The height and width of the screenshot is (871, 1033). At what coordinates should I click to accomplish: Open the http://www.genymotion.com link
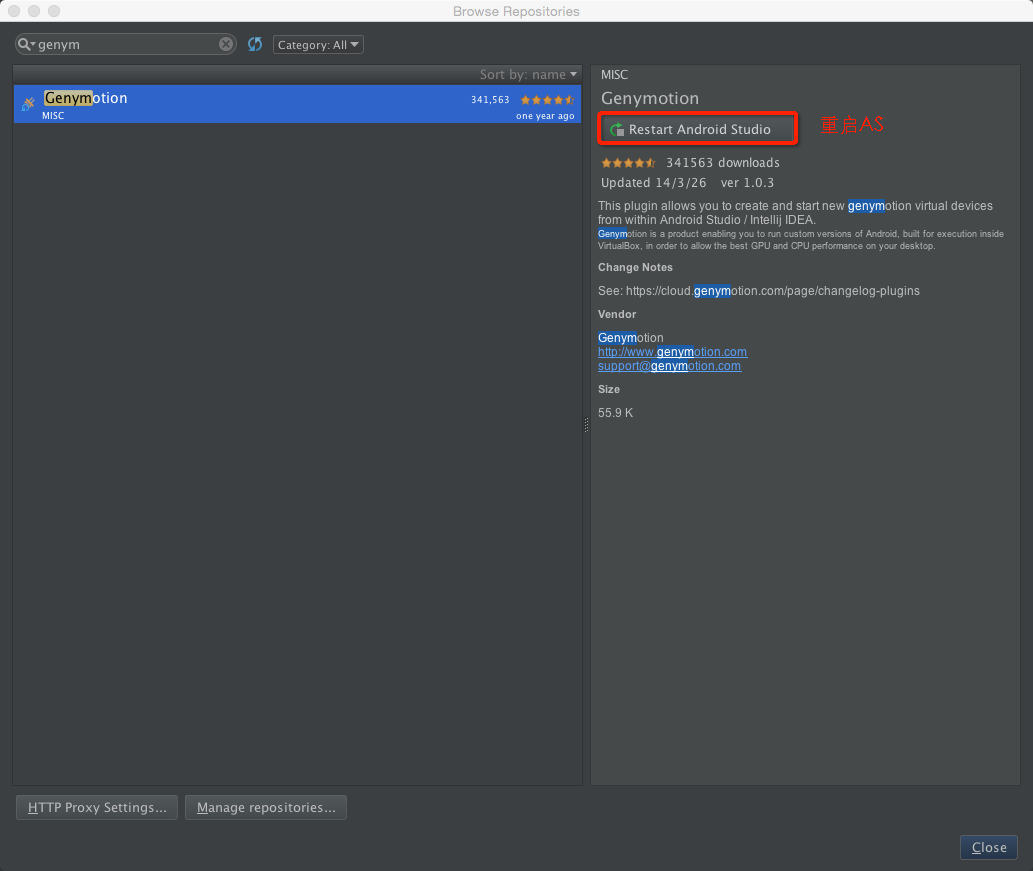click(673, 352)
